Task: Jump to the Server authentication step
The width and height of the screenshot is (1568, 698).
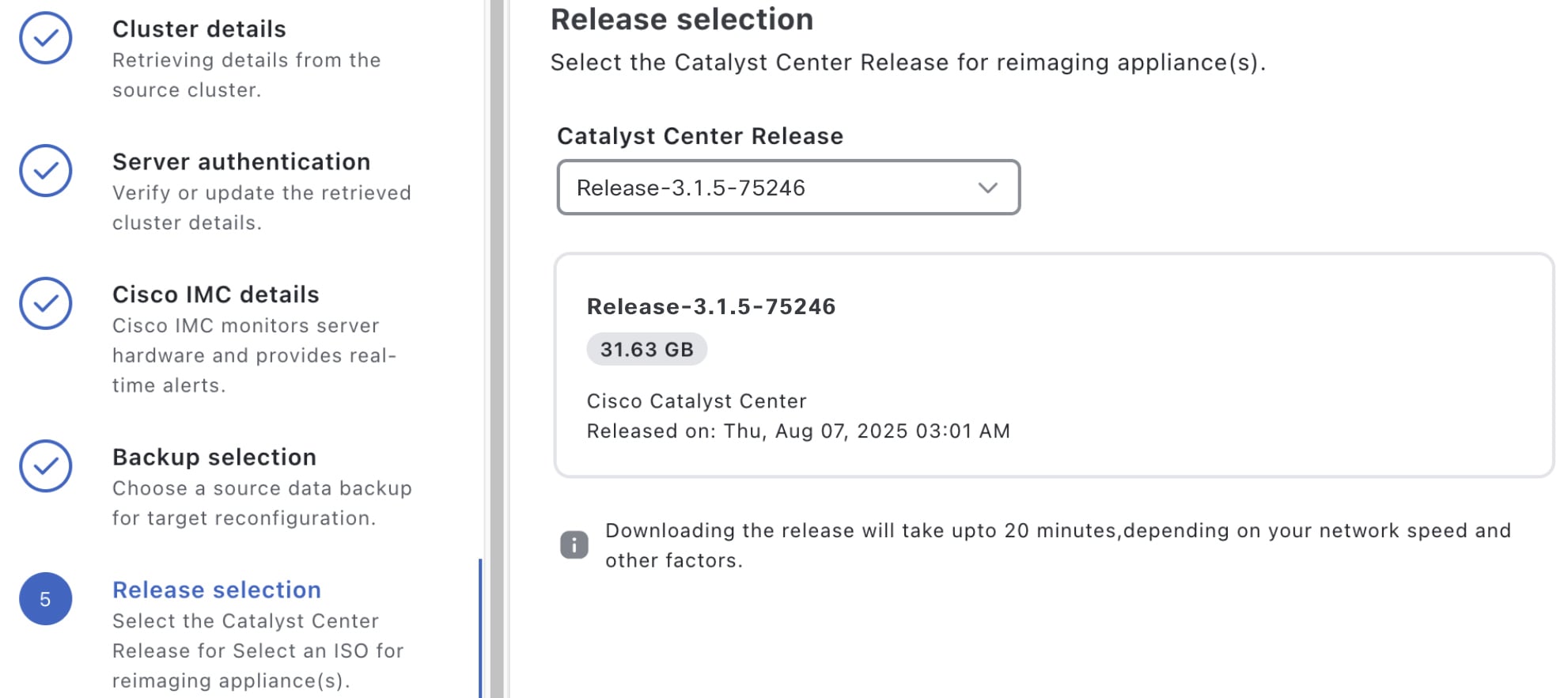Action: [x=241, y=162]
